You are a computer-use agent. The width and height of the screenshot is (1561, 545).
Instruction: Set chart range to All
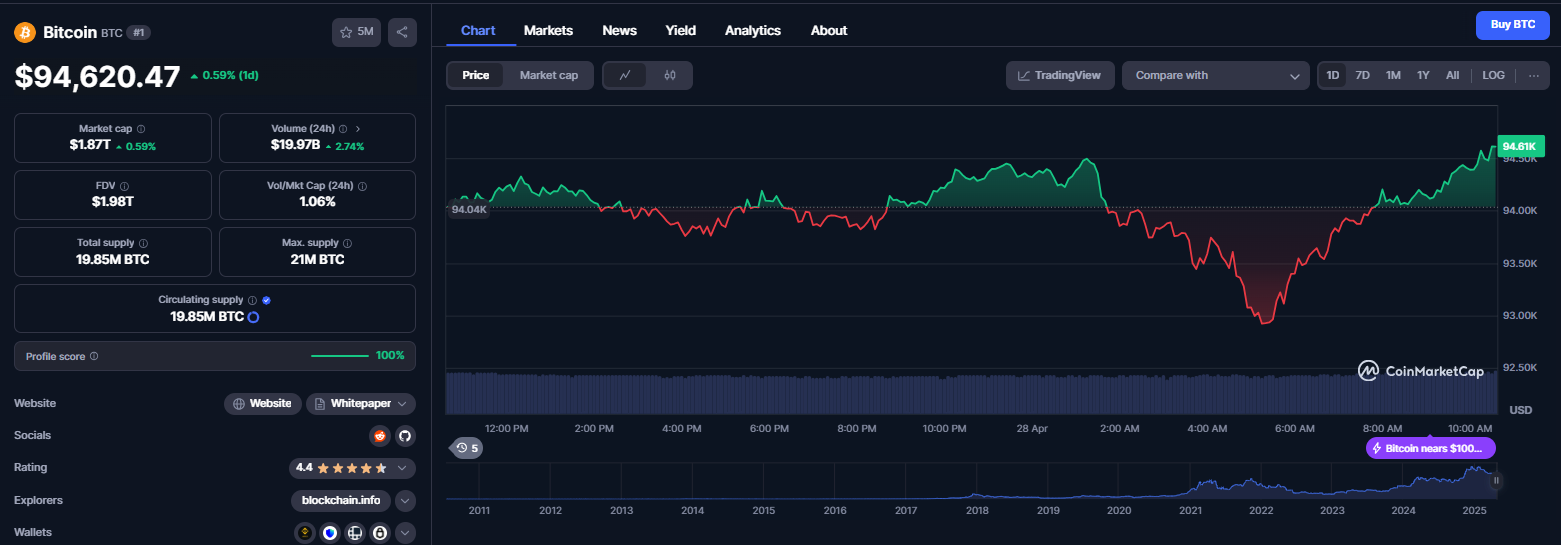[1452, 75]
